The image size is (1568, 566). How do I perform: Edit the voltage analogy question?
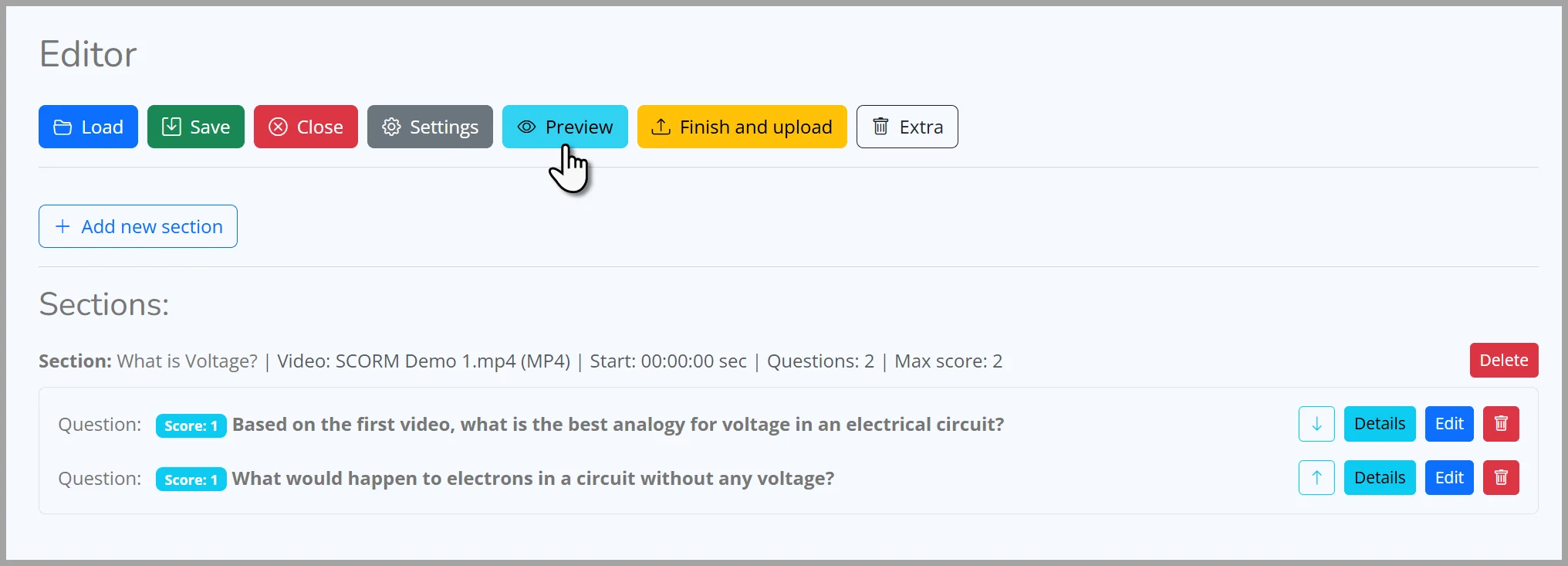(1448, 424)
